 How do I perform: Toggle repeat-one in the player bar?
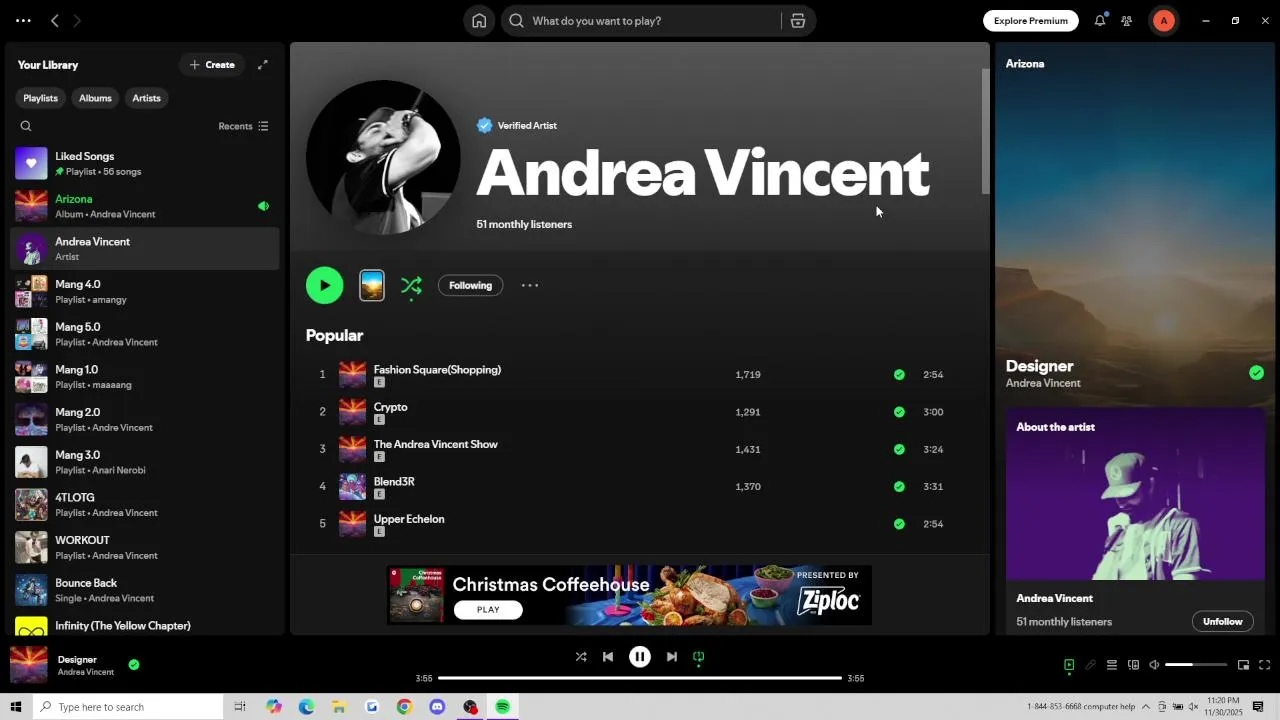(699, 657)
